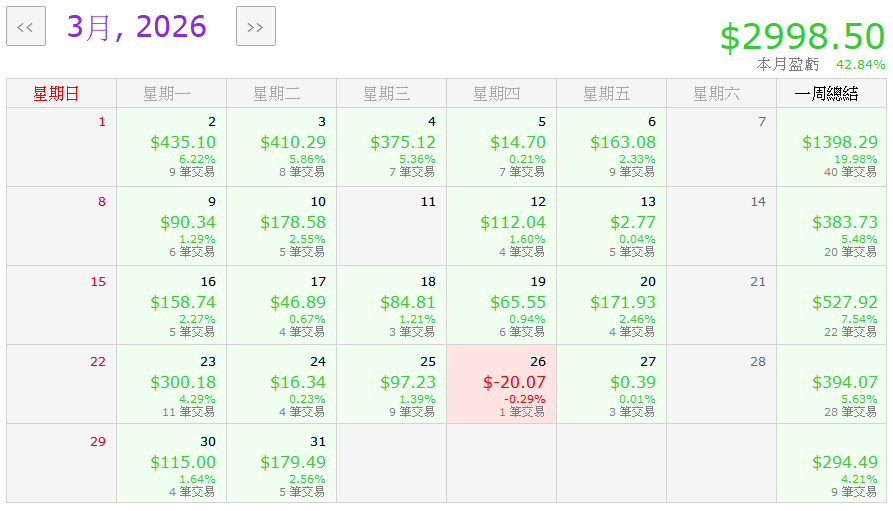
Task: Open March 2 cell showing $435.10
Action: (171, 147)
